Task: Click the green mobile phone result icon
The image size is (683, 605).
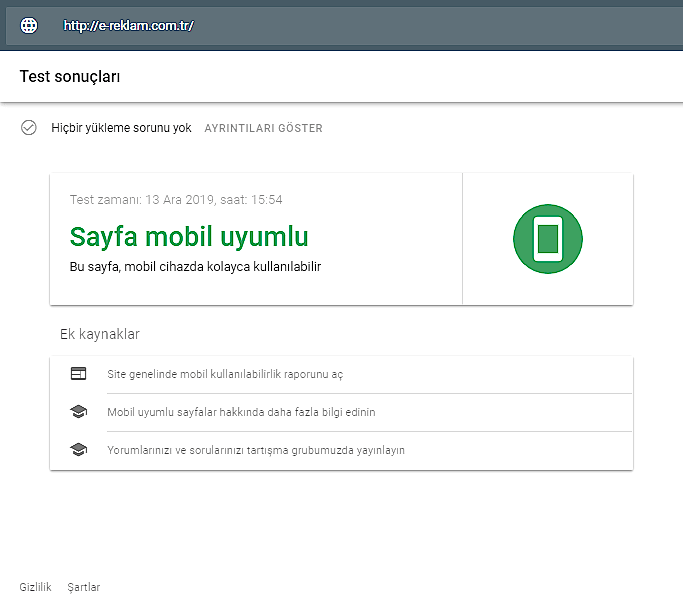Action: coord(547,239)
